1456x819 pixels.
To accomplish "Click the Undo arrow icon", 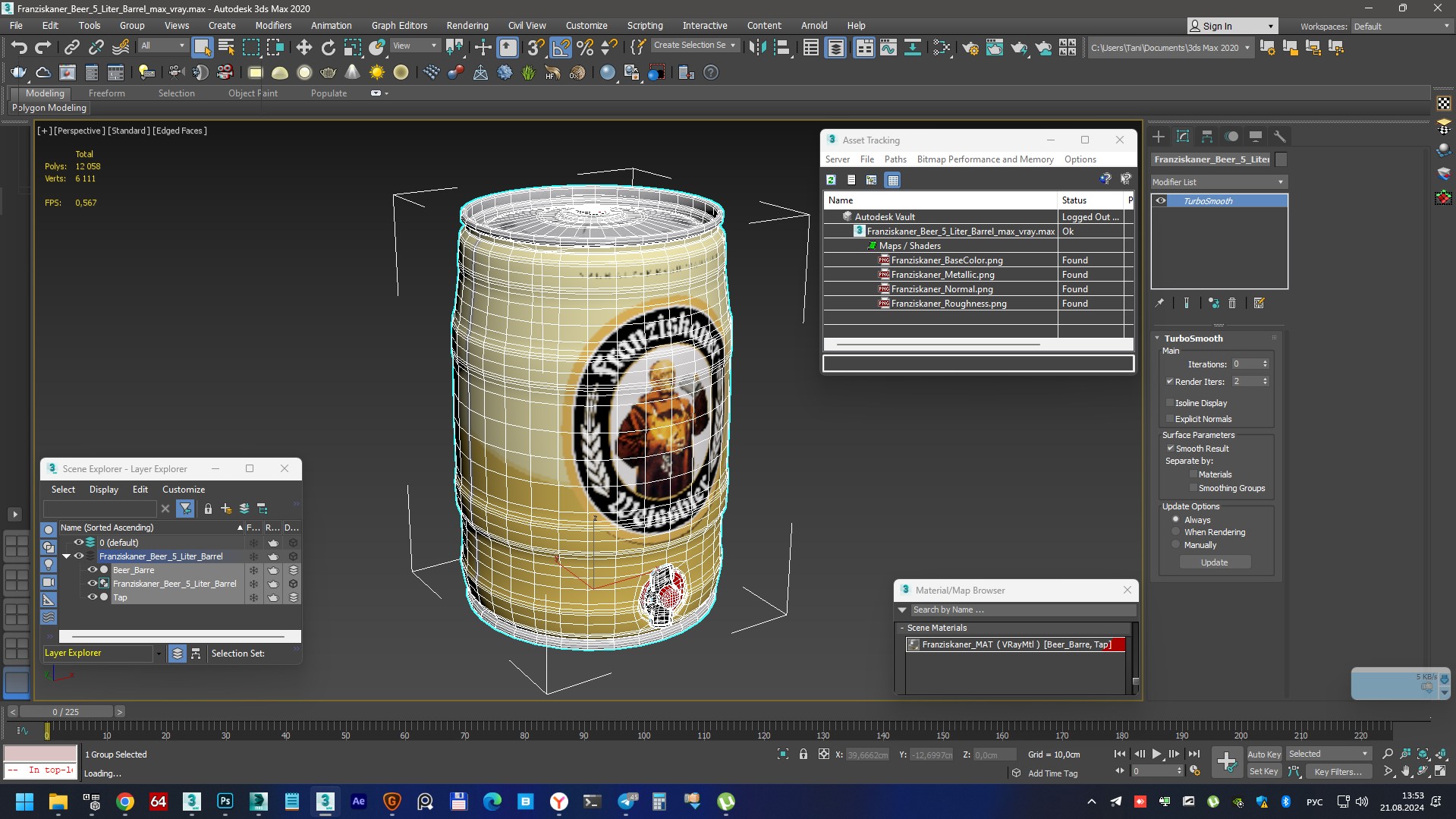I will (18, 47).
